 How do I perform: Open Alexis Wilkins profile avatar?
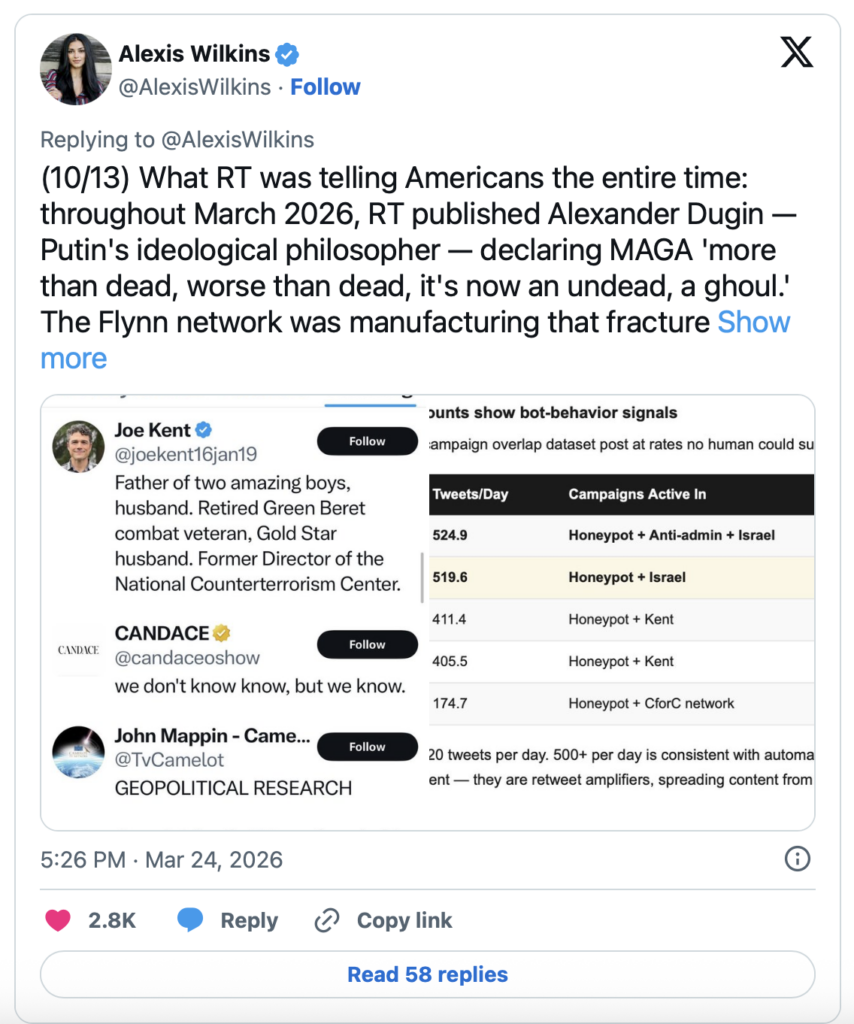pos(75,69)
